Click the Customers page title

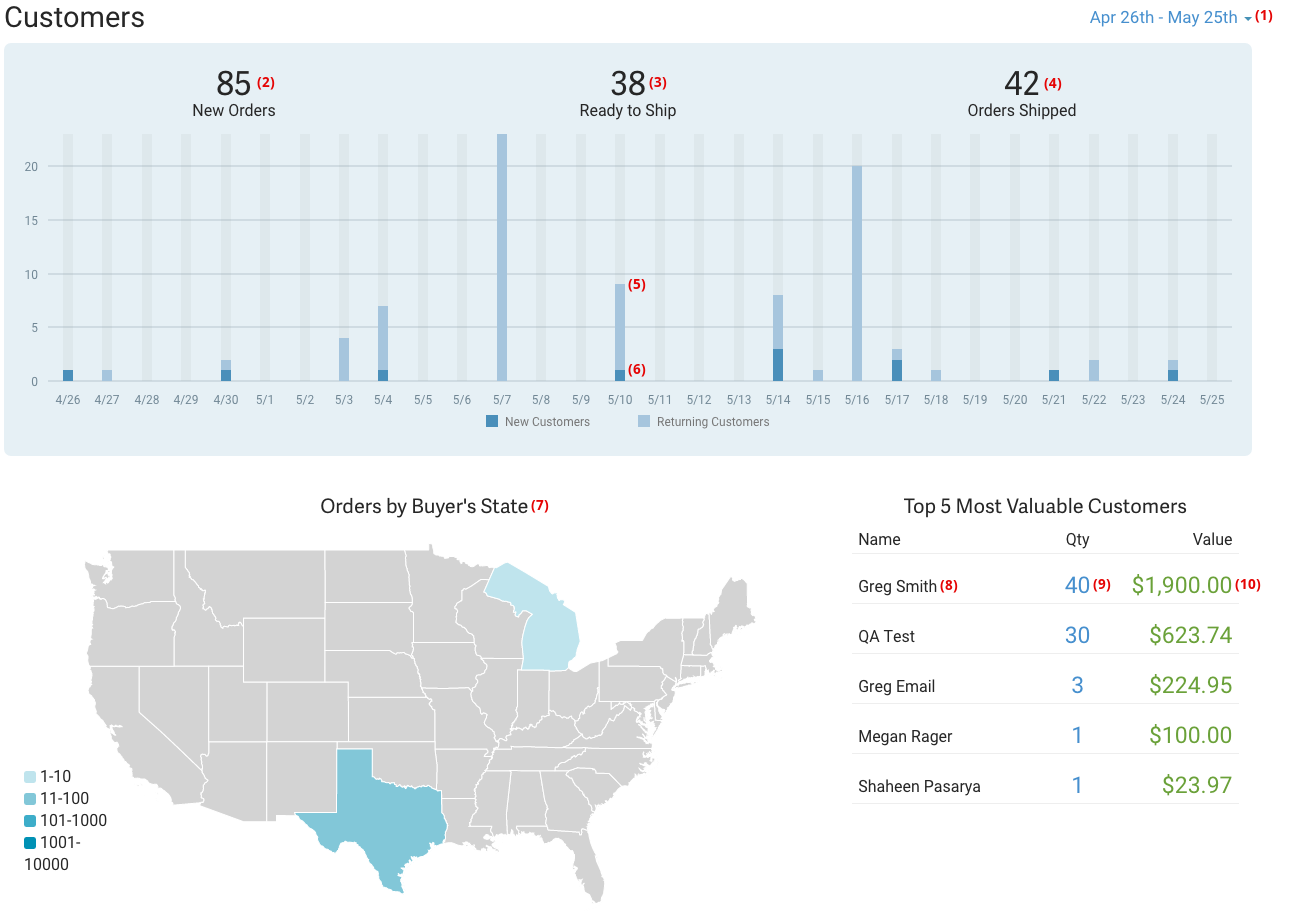74,17
